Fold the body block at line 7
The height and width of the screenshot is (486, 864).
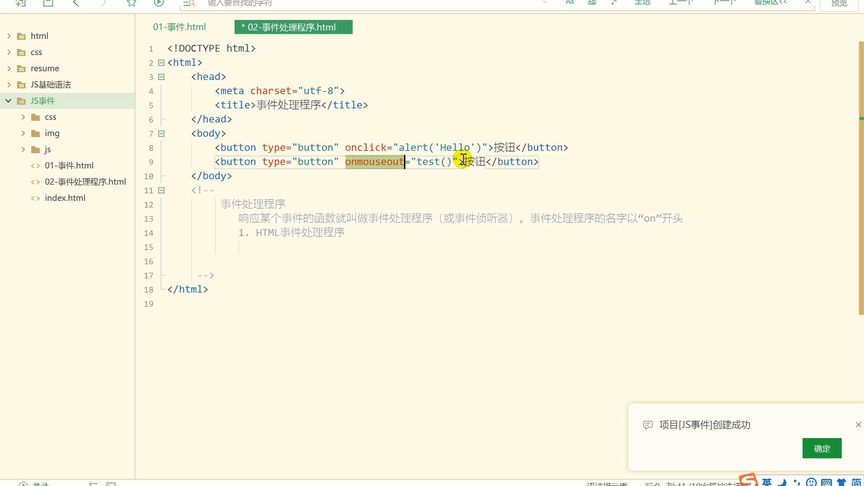[161, 133]
